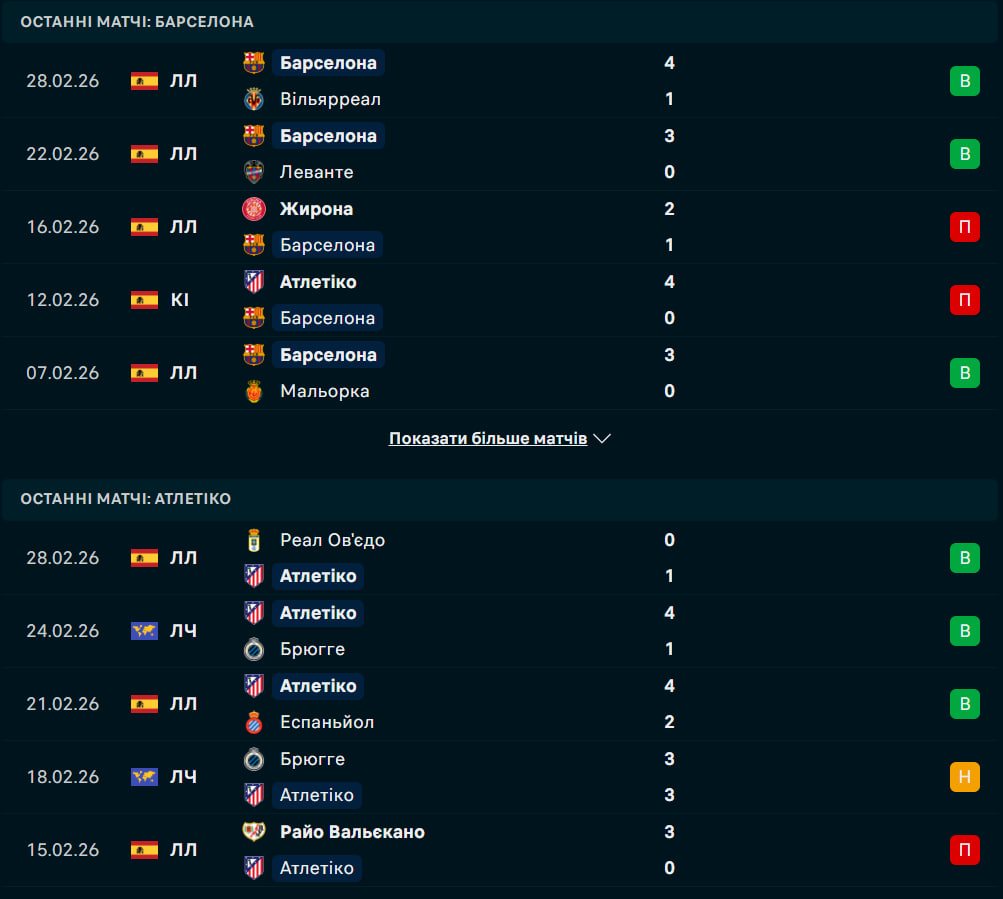Click the world flag icon on 18.02.26

click(x=144, y=777)
